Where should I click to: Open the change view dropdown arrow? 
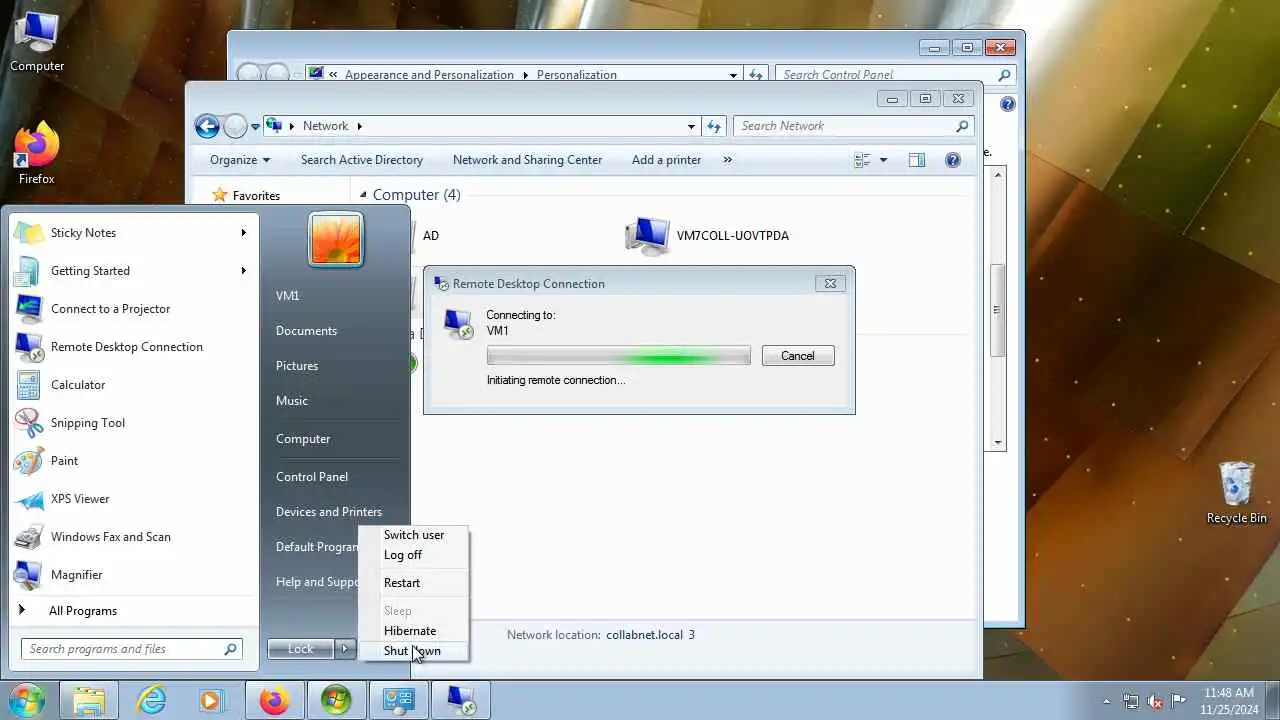coord(883,160)
